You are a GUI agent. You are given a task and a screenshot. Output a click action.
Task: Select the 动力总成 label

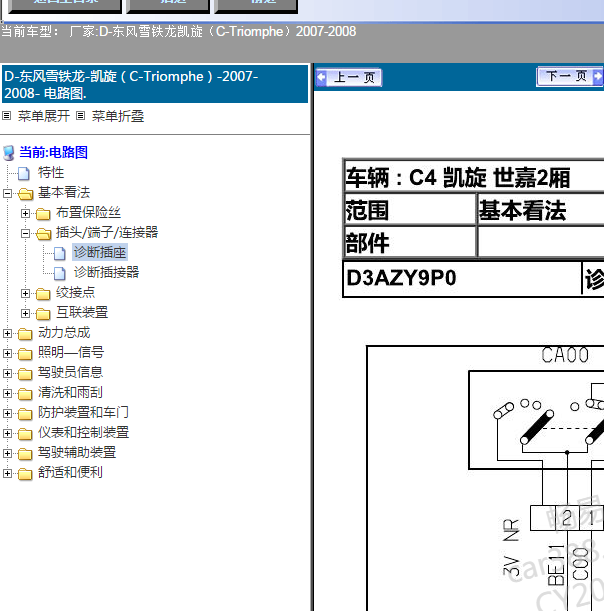tap(64, 332)
